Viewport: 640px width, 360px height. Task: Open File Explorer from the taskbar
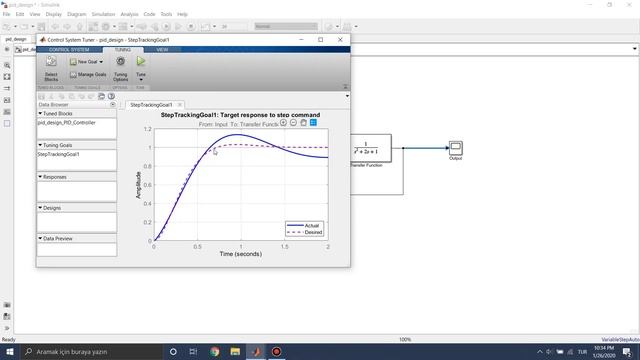235,351
